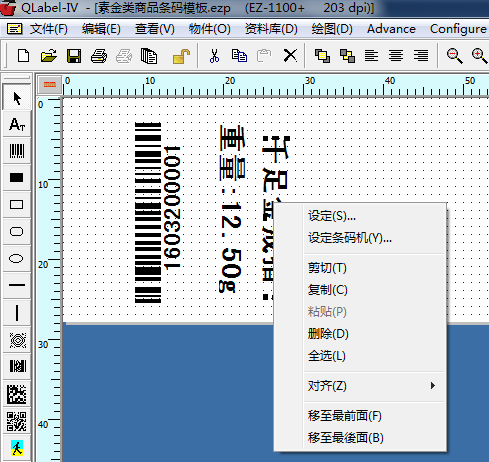Select the filled rectangle tool
Viewport: 489px width, 462px height.
(x=17, y=178)
